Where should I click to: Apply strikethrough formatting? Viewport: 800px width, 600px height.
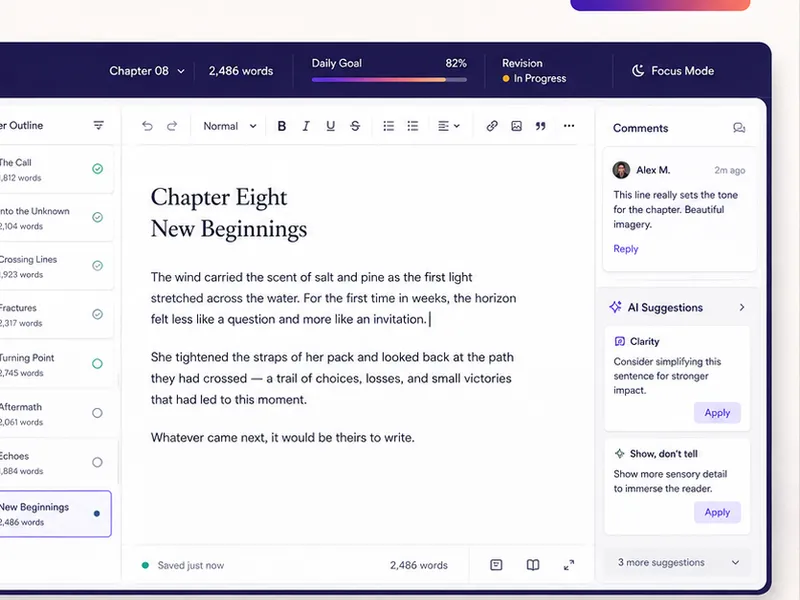pos(355,126)
